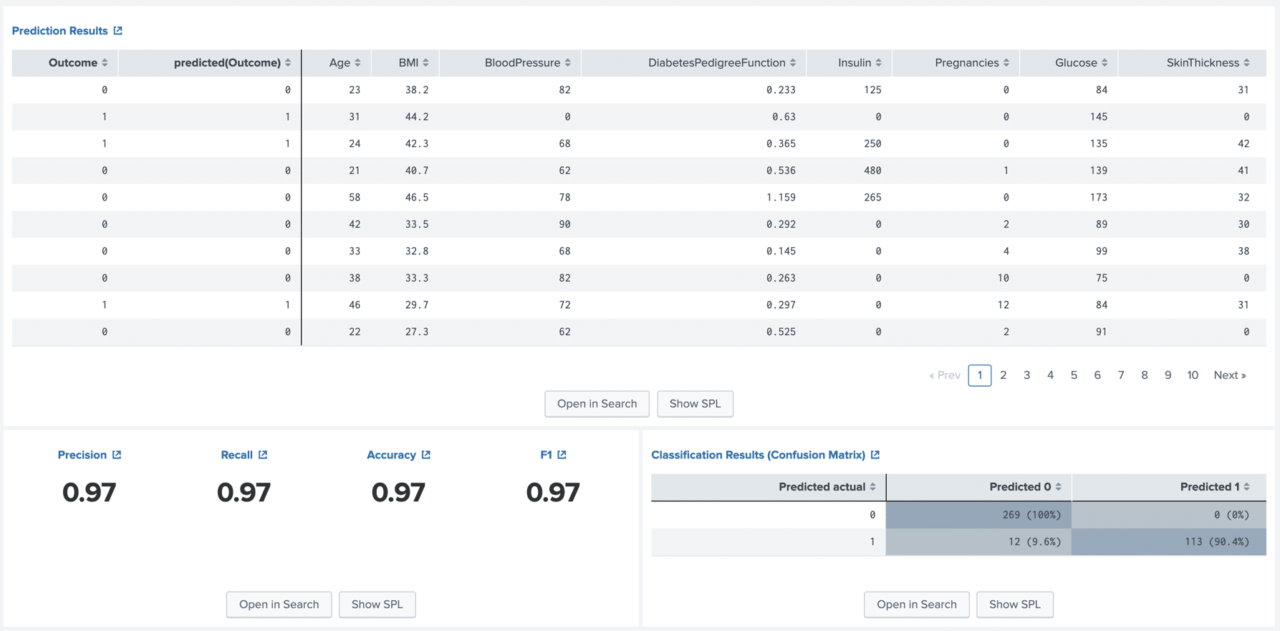Click Open in Search under Prediction Results
This screenshot has height=631, width=1280.
point(596,403)
